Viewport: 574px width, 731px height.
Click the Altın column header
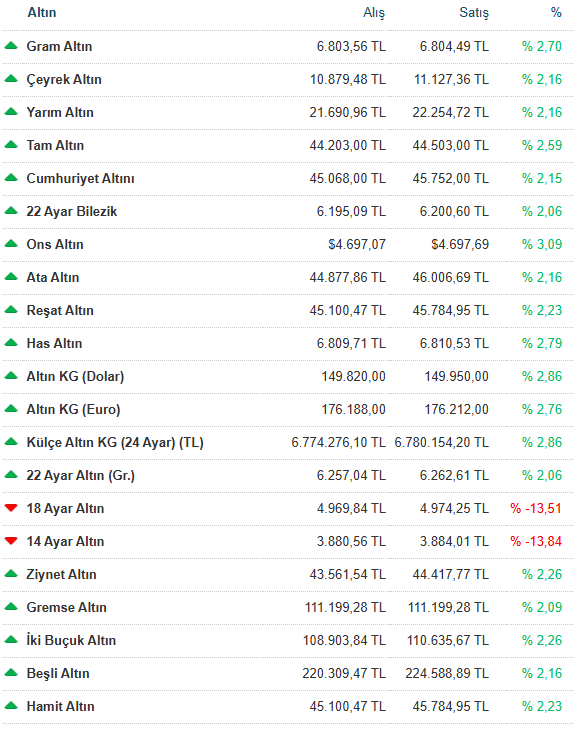pyautogui.click(x=41, y=13)
